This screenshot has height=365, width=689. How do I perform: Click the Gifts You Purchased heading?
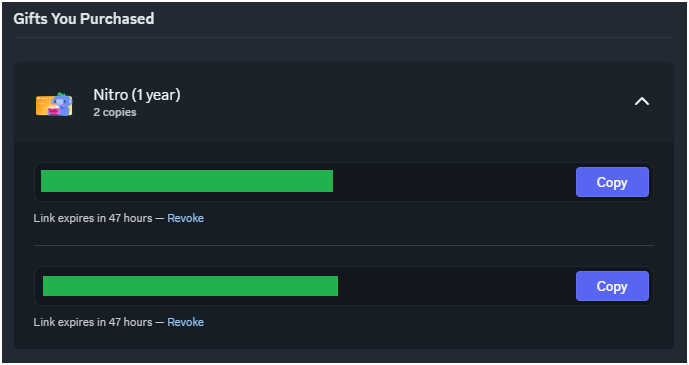pos(84,19)
